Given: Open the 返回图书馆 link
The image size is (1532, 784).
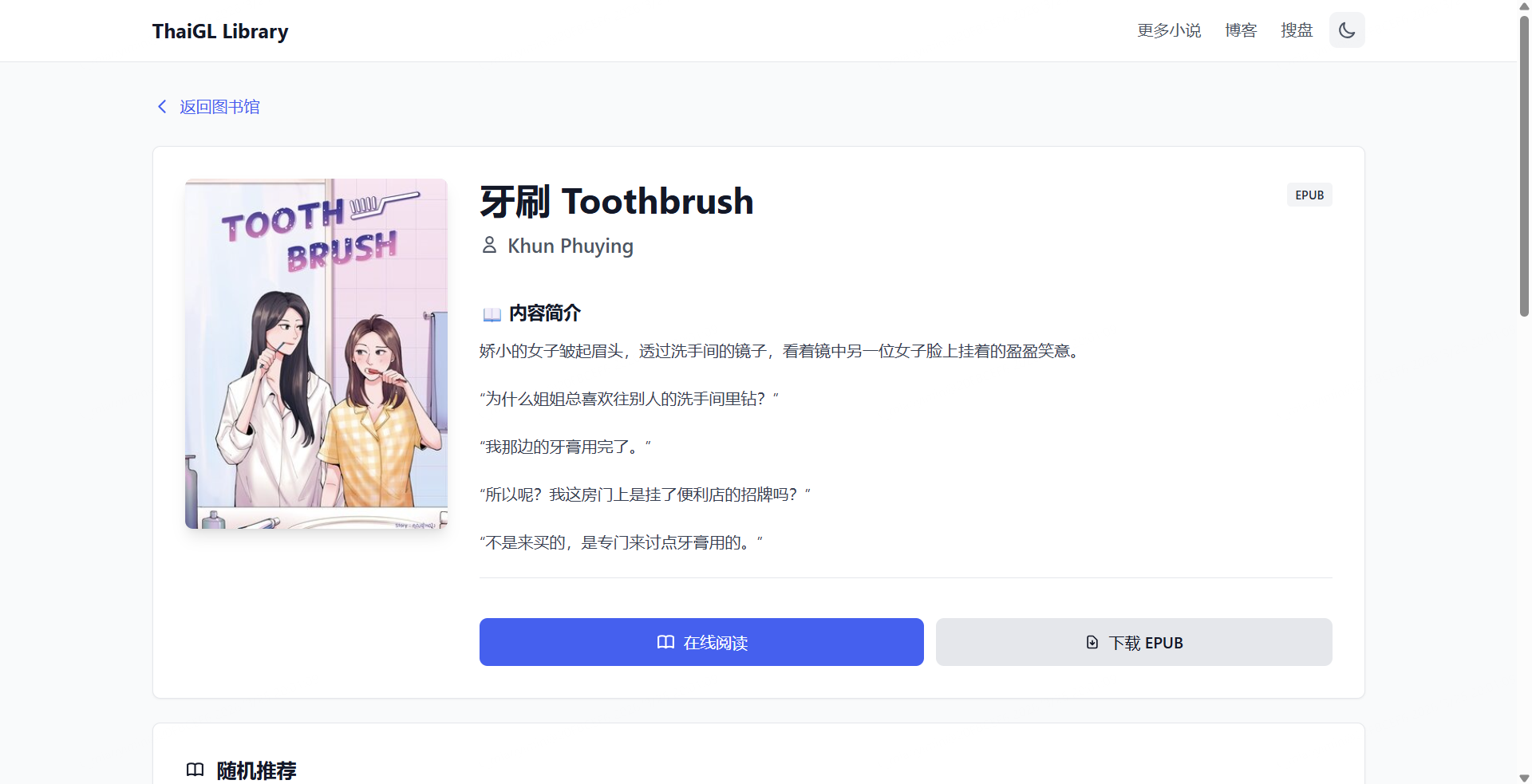Looking at the screenshot, I should 219,107.
